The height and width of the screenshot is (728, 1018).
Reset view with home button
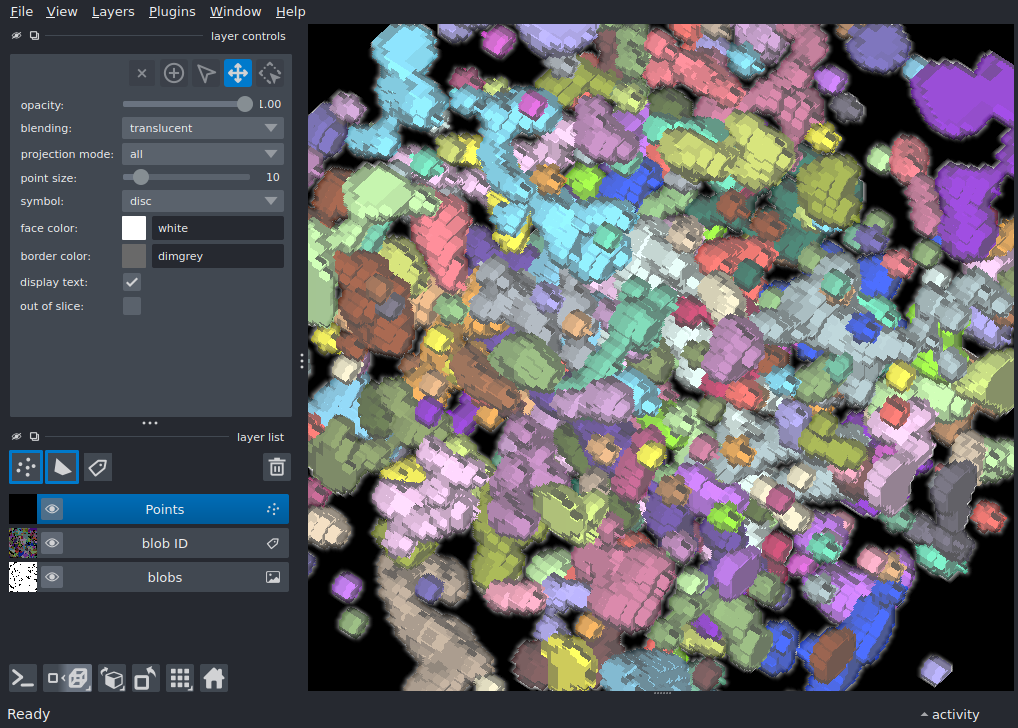click(213, 678)
